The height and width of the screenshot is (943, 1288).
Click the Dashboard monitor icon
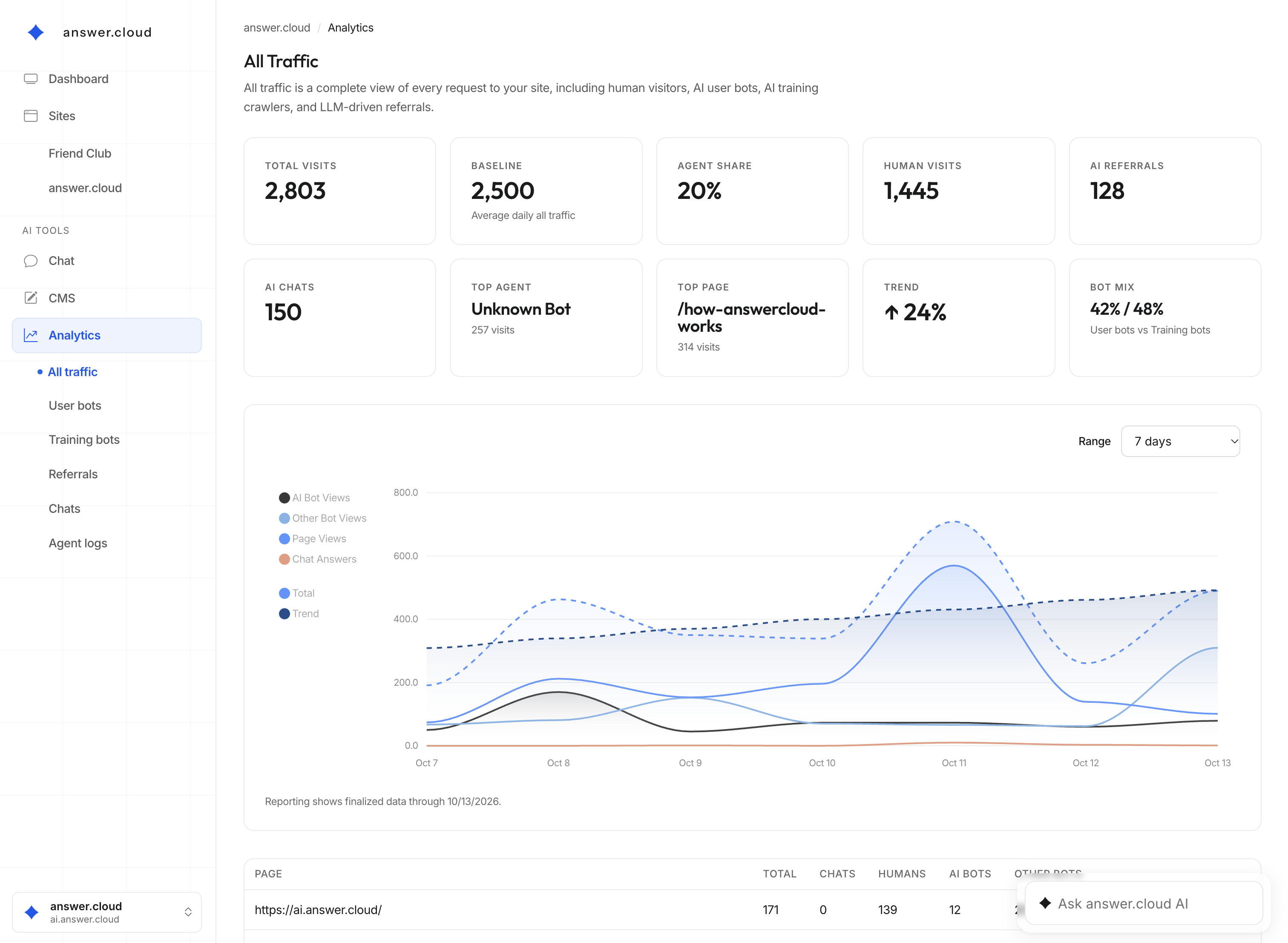tap(31, 79)
